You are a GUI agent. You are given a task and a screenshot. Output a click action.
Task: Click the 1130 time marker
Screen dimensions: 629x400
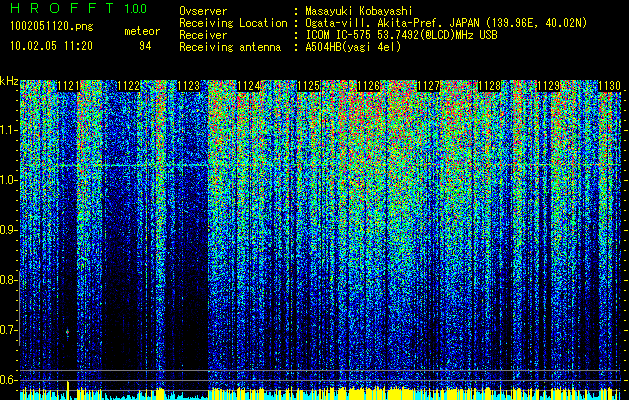click(x=609, y=86)
